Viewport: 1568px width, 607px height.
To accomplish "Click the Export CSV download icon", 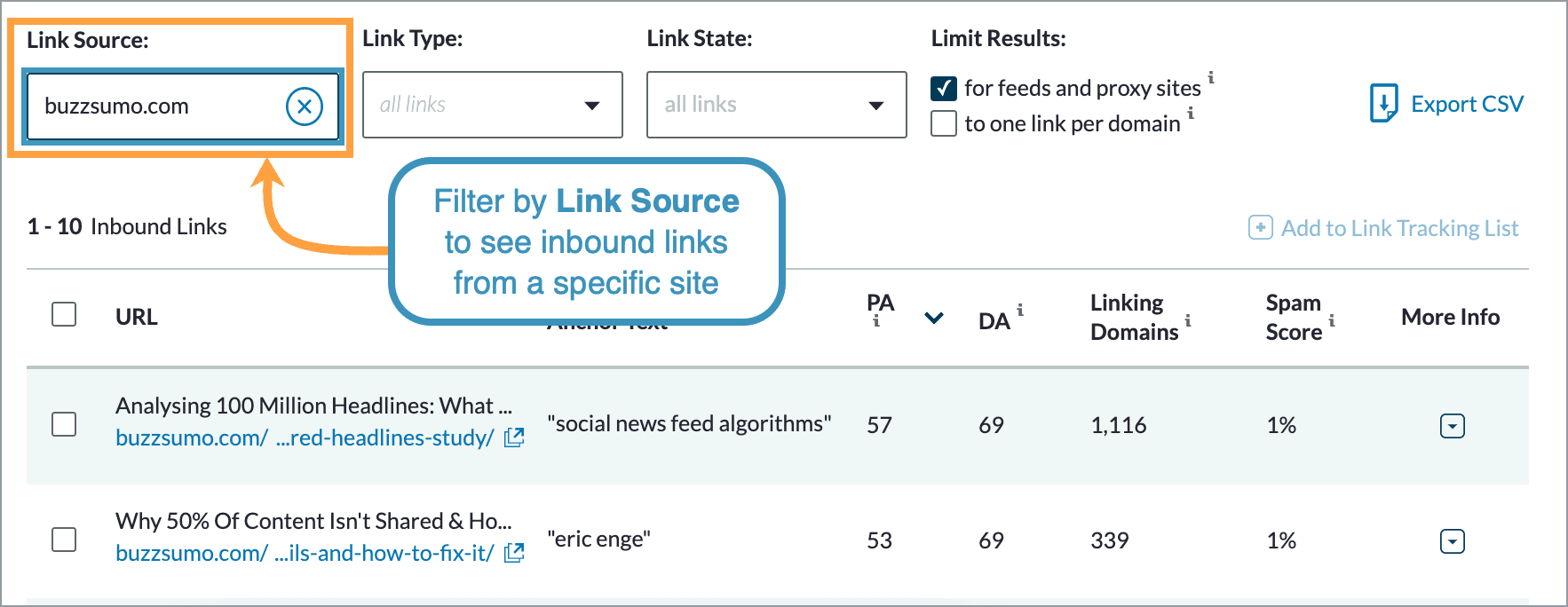I will click(1383, 104).
